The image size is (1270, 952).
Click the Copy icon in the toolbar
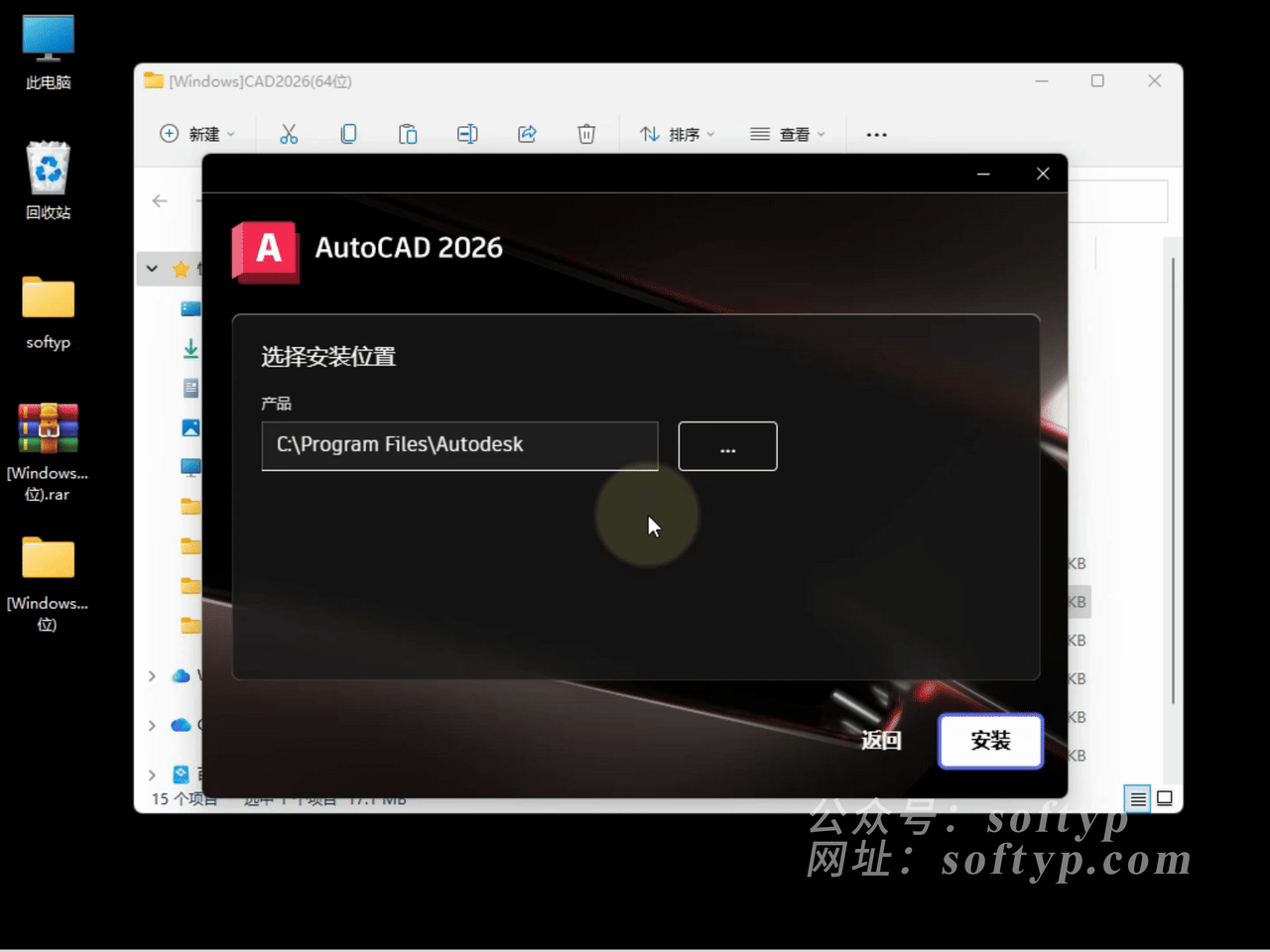tap(348, 134)
